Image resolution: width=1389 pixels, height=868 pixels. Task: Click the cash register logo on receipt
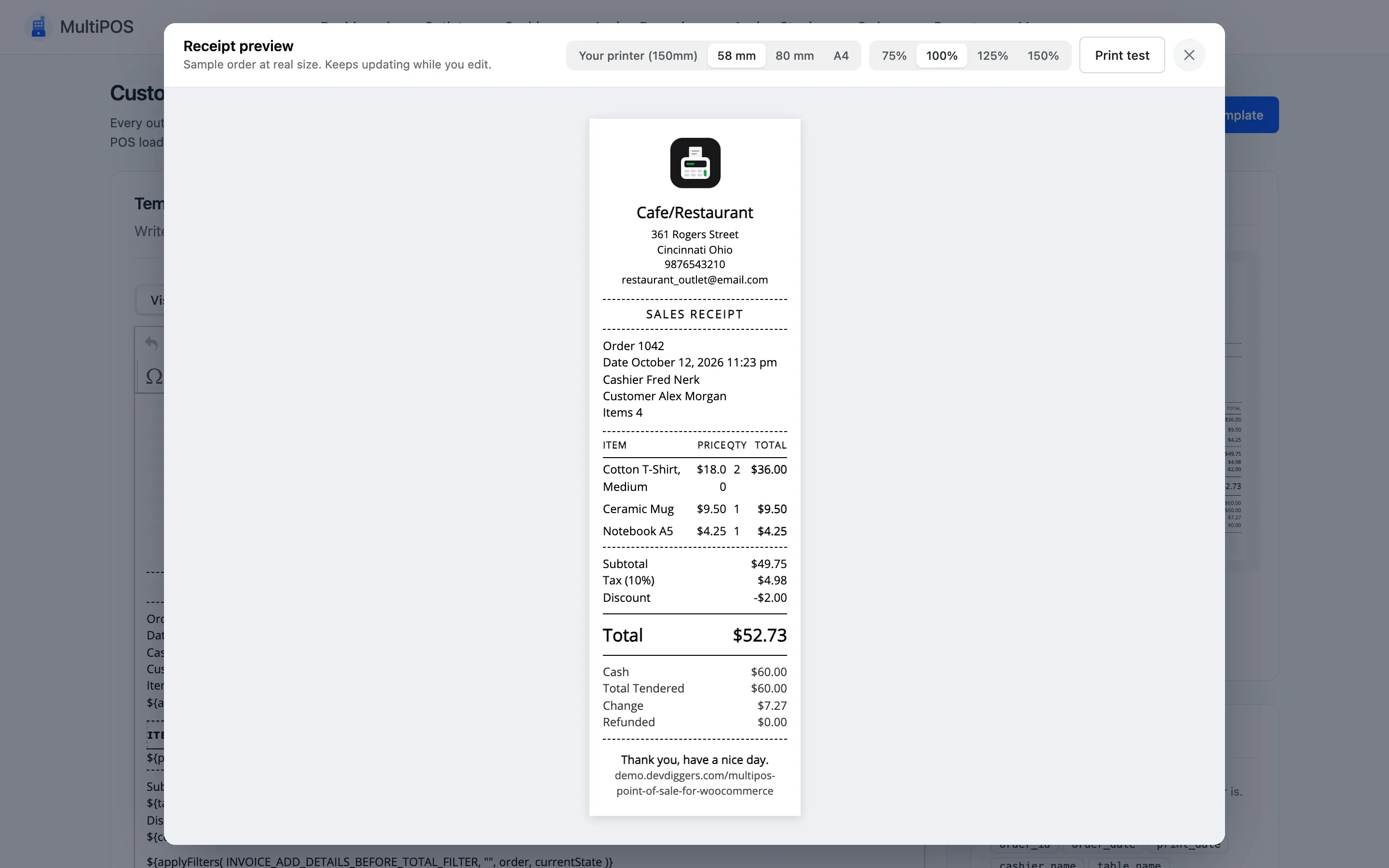695,163
